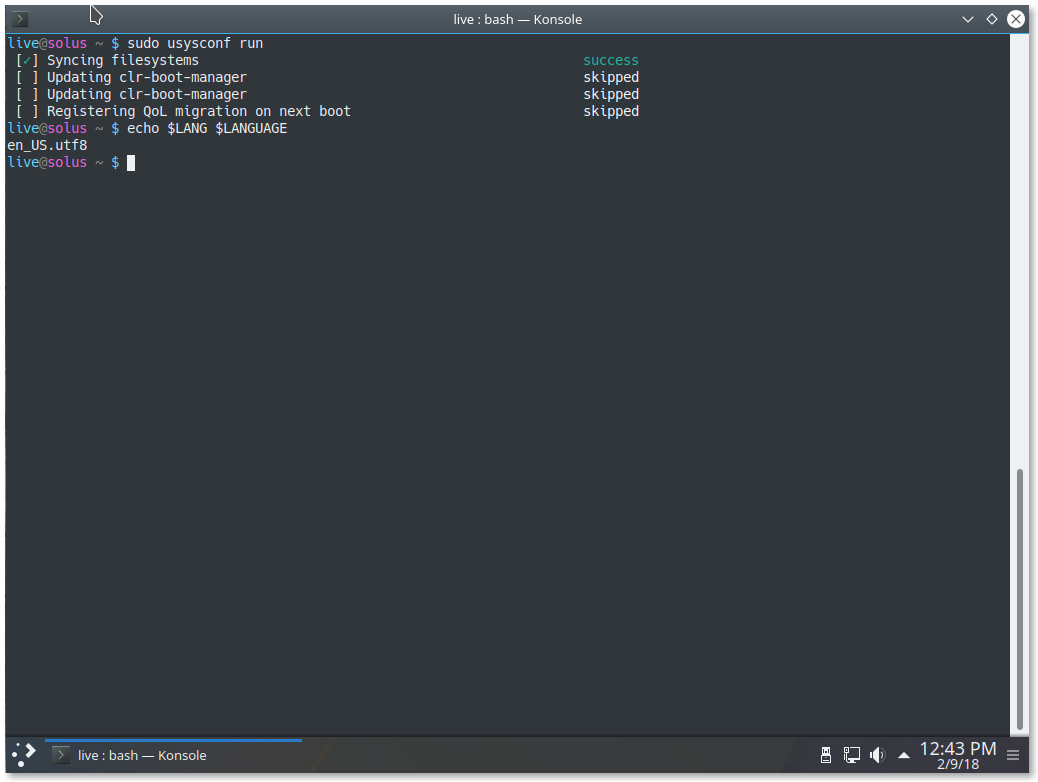
Task: Open the Konsole window menu icon
Action: [x=20, y=19]
